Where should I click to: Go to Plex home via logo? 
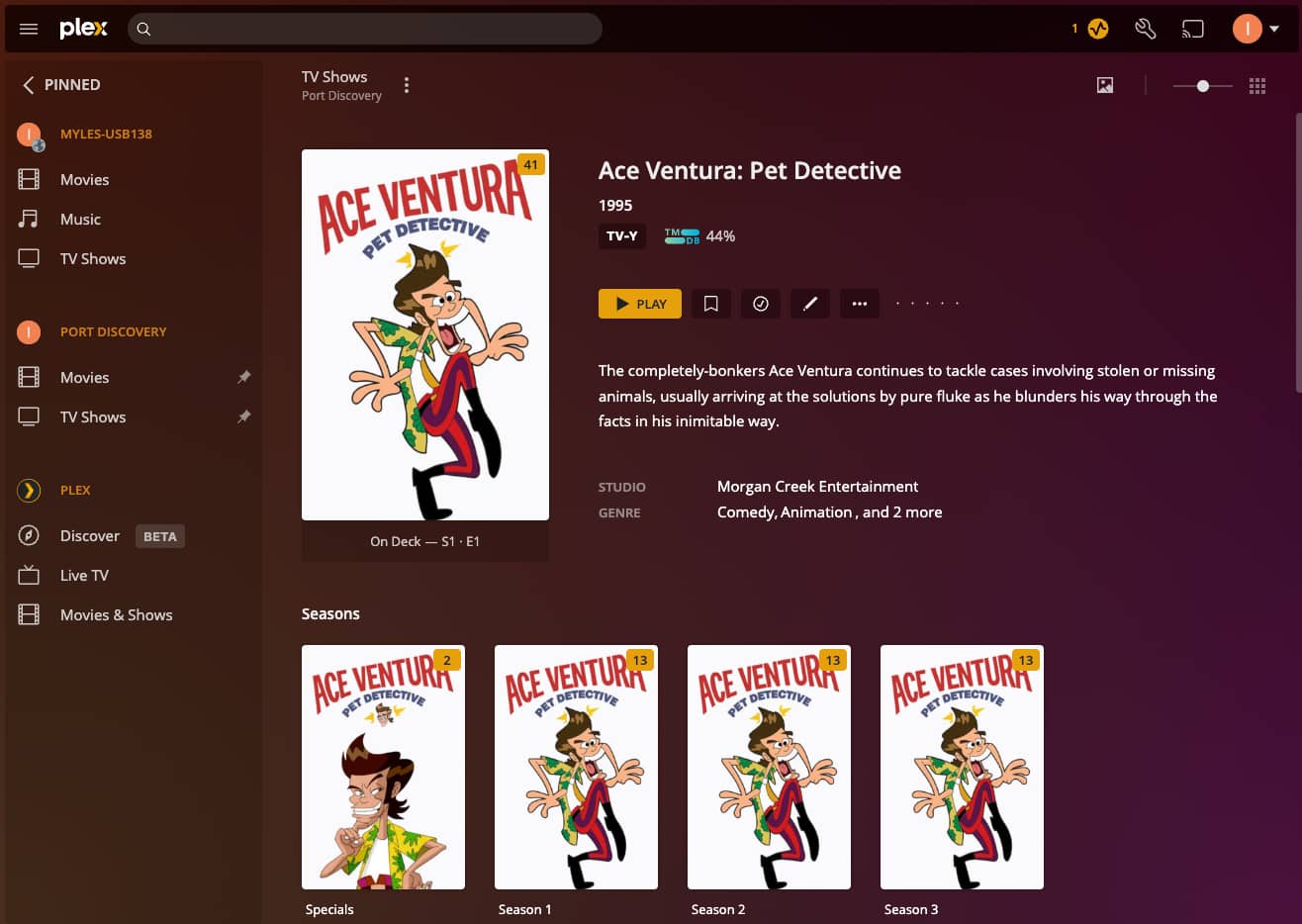point(83,29)
